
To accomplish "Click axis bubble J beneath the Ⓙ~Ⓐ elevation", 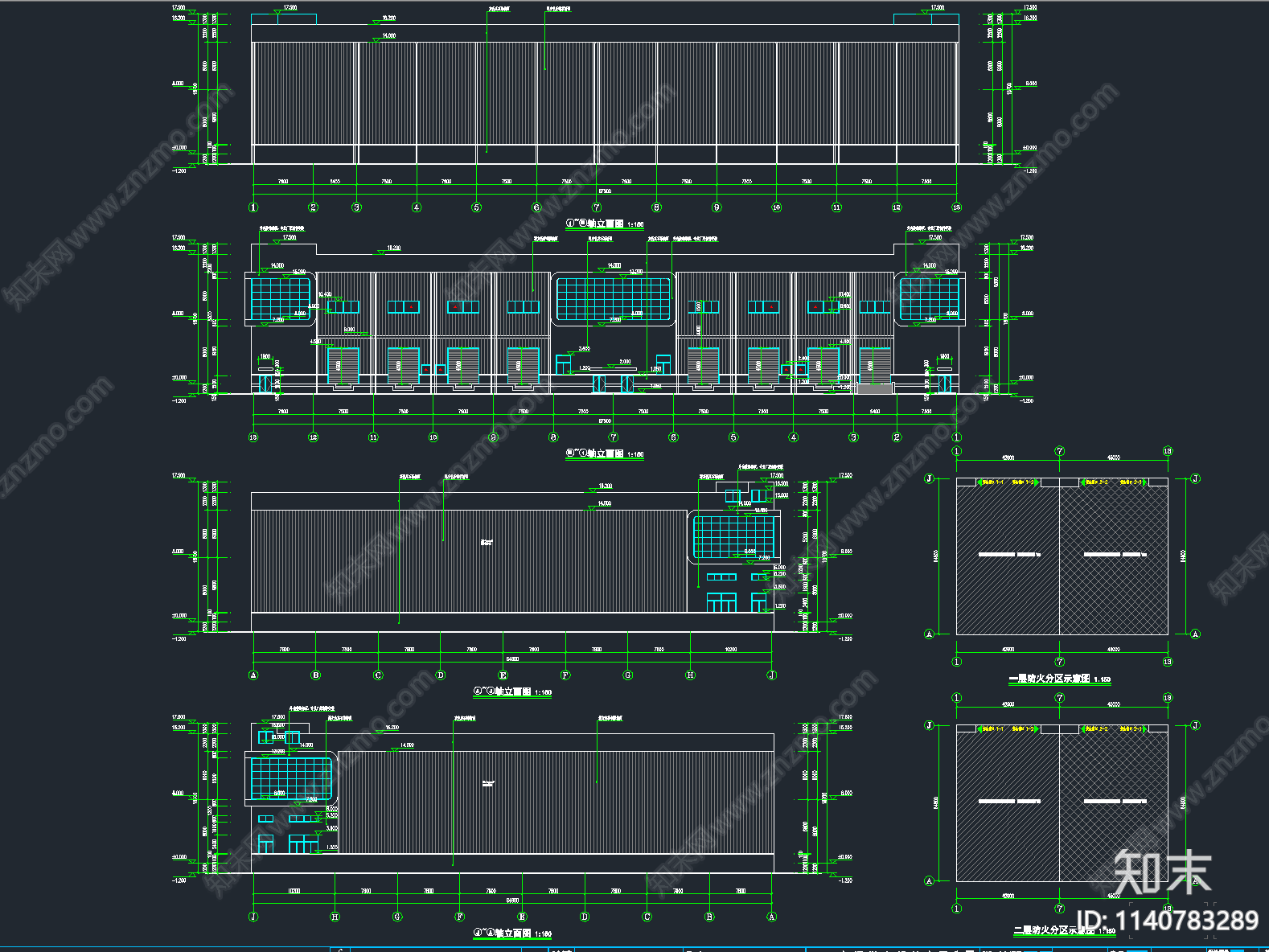I will point(253,917).
